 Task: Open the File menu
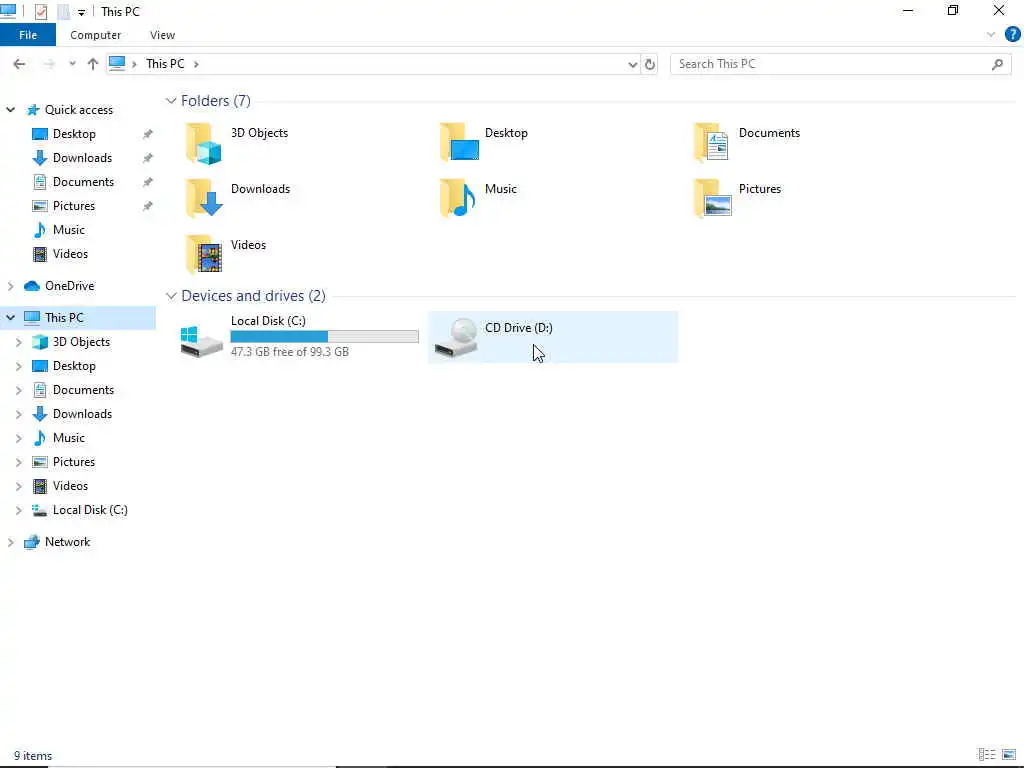pyautogui.click(x=28, y=35)
